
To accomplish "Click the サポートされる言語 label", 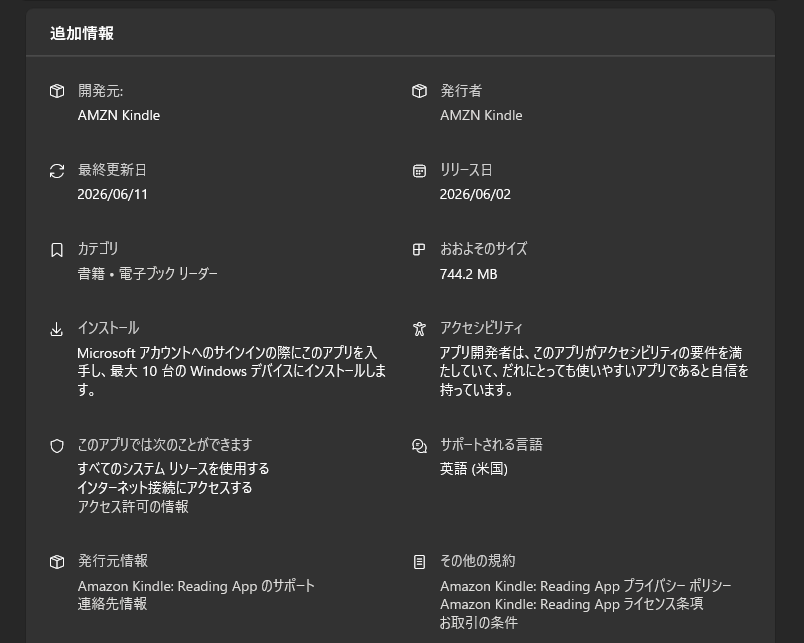I will tap(491, 445).
